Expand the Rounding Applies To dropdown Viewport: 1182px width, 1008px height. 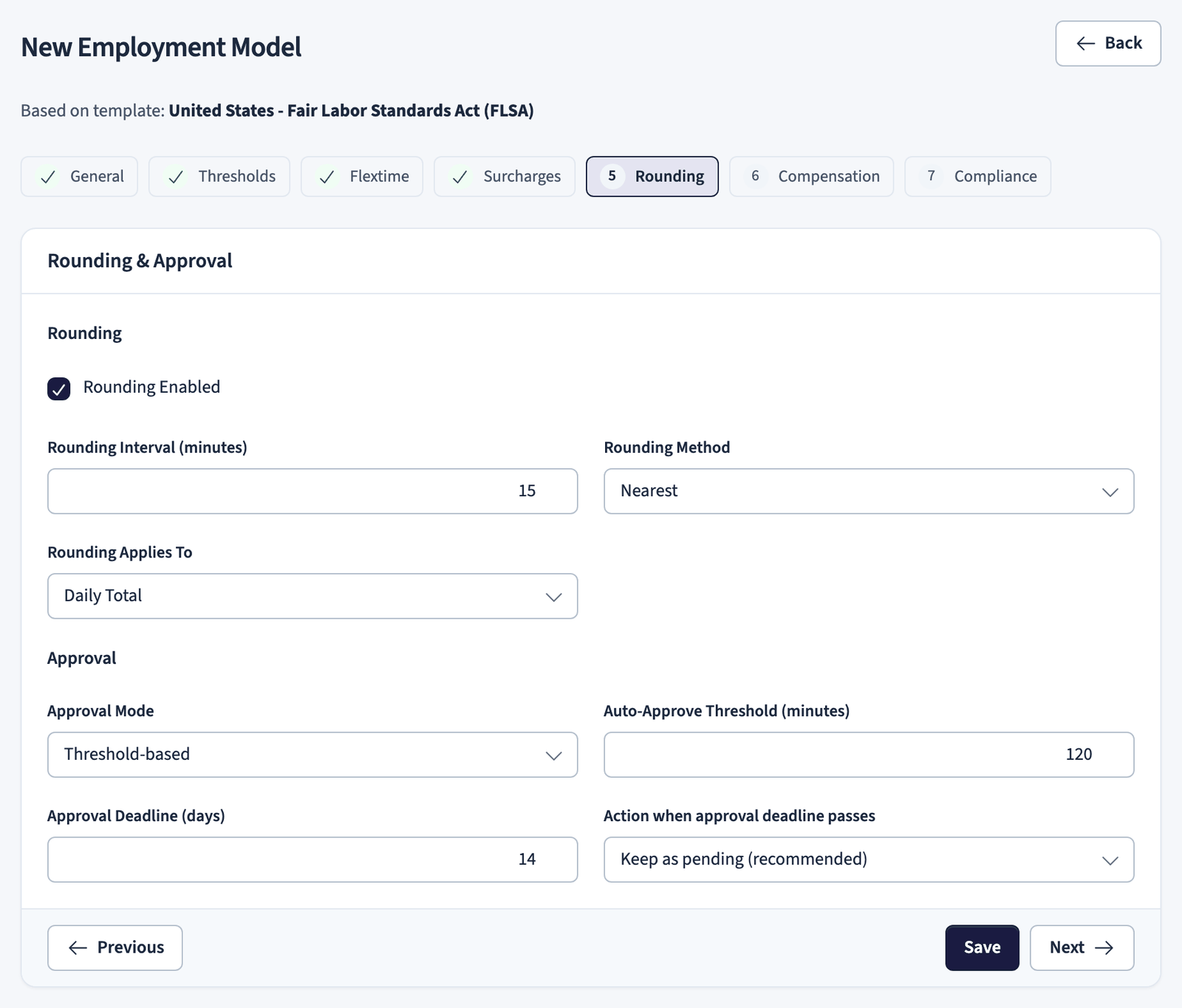[312, 596]
